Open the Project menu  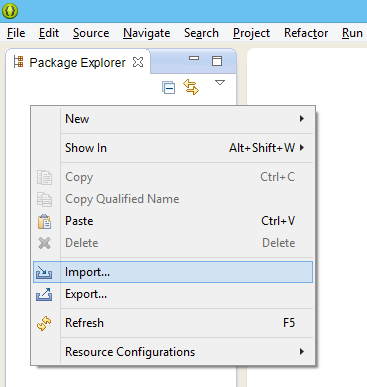point(251,33)
